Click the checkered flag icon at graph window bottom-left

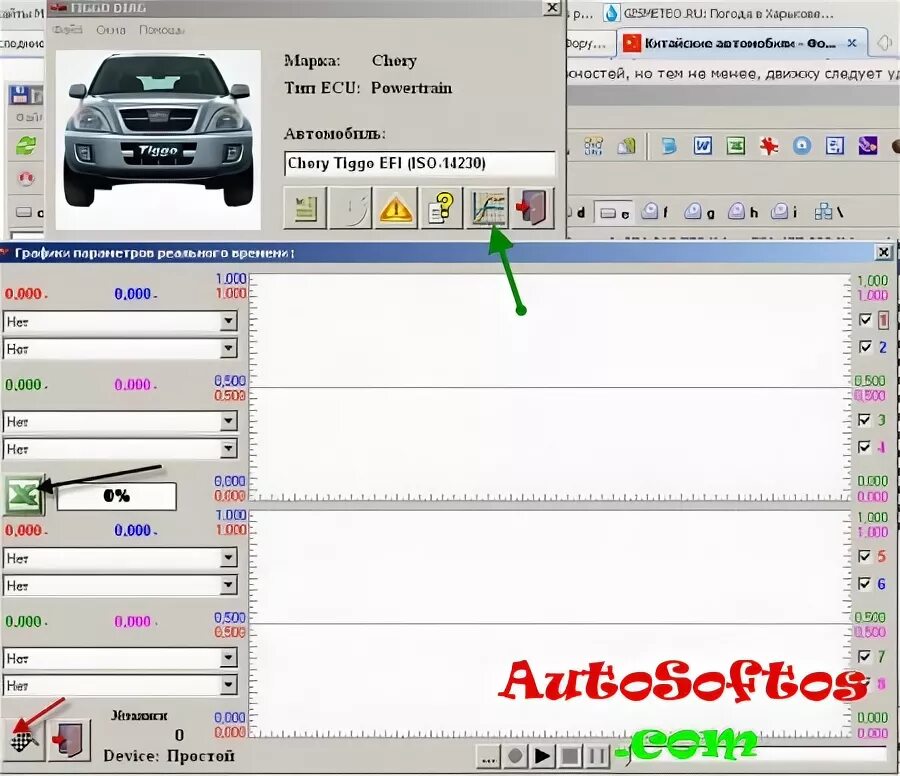point(23,740)
